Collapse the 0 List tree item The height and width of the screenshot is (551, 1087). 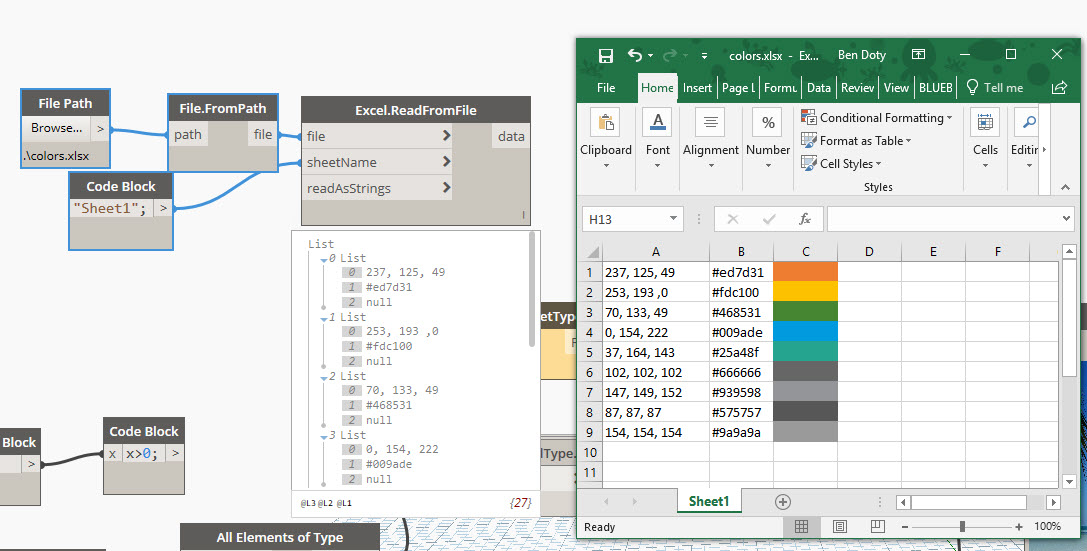click(x=323, y=259)
